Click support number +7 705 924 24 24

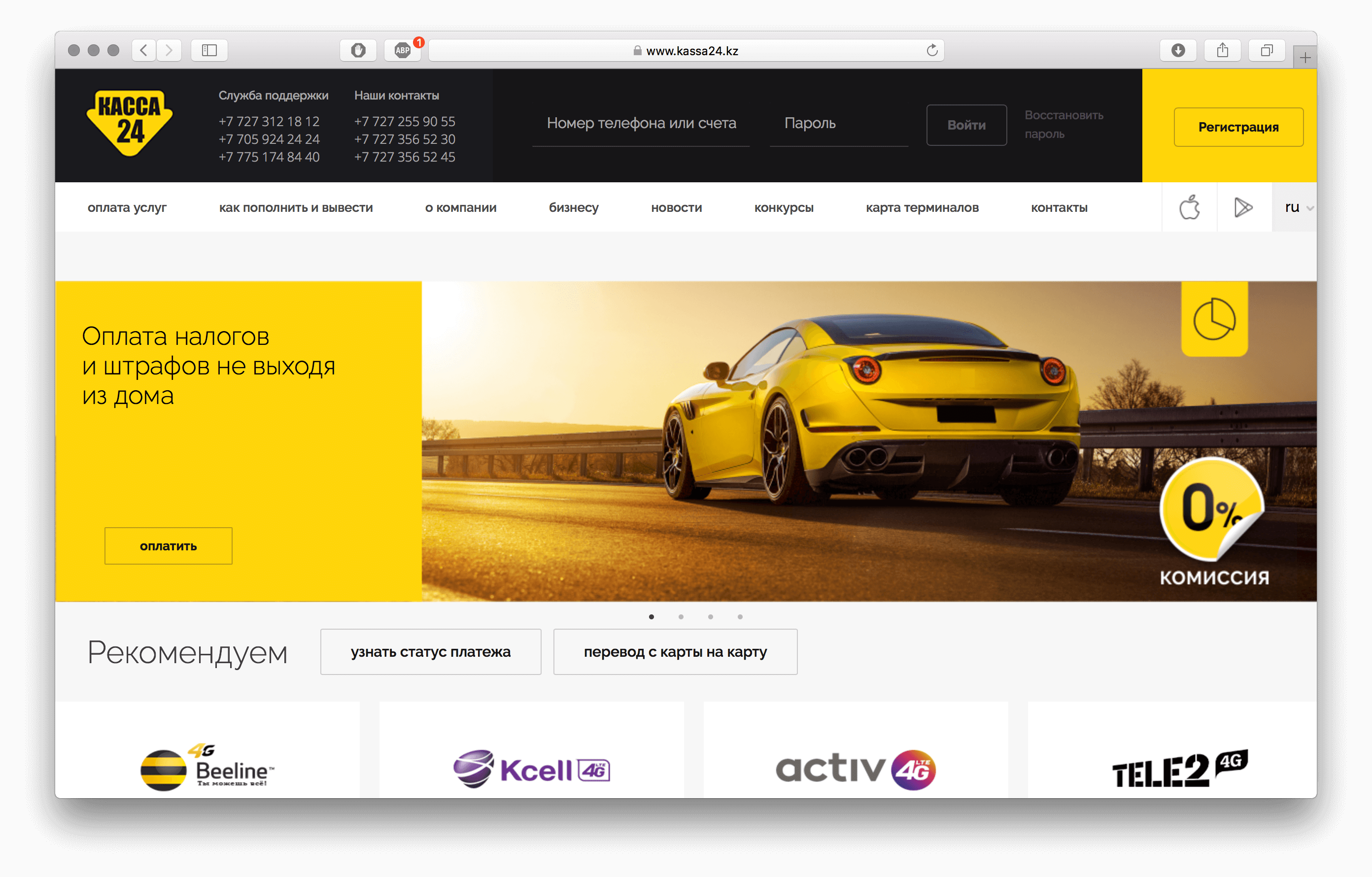click(x=269, y=139)
